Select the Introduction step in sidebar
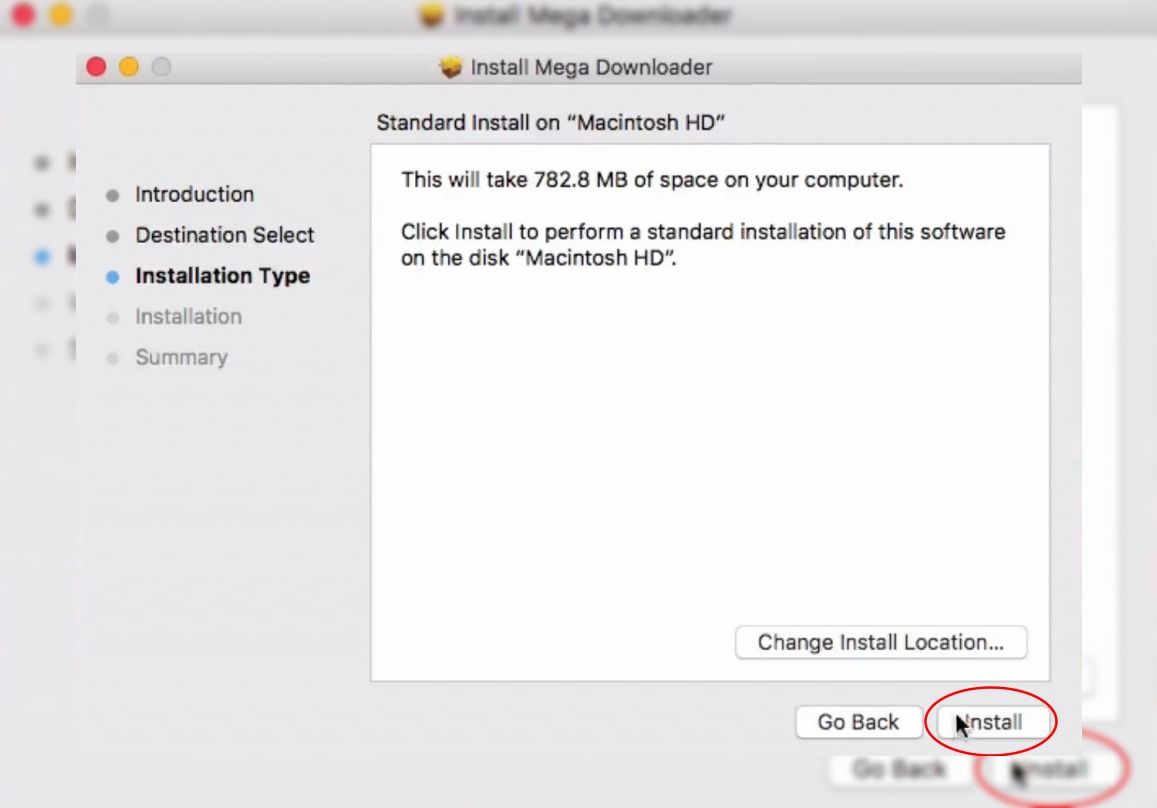 [x=194, y=194]
